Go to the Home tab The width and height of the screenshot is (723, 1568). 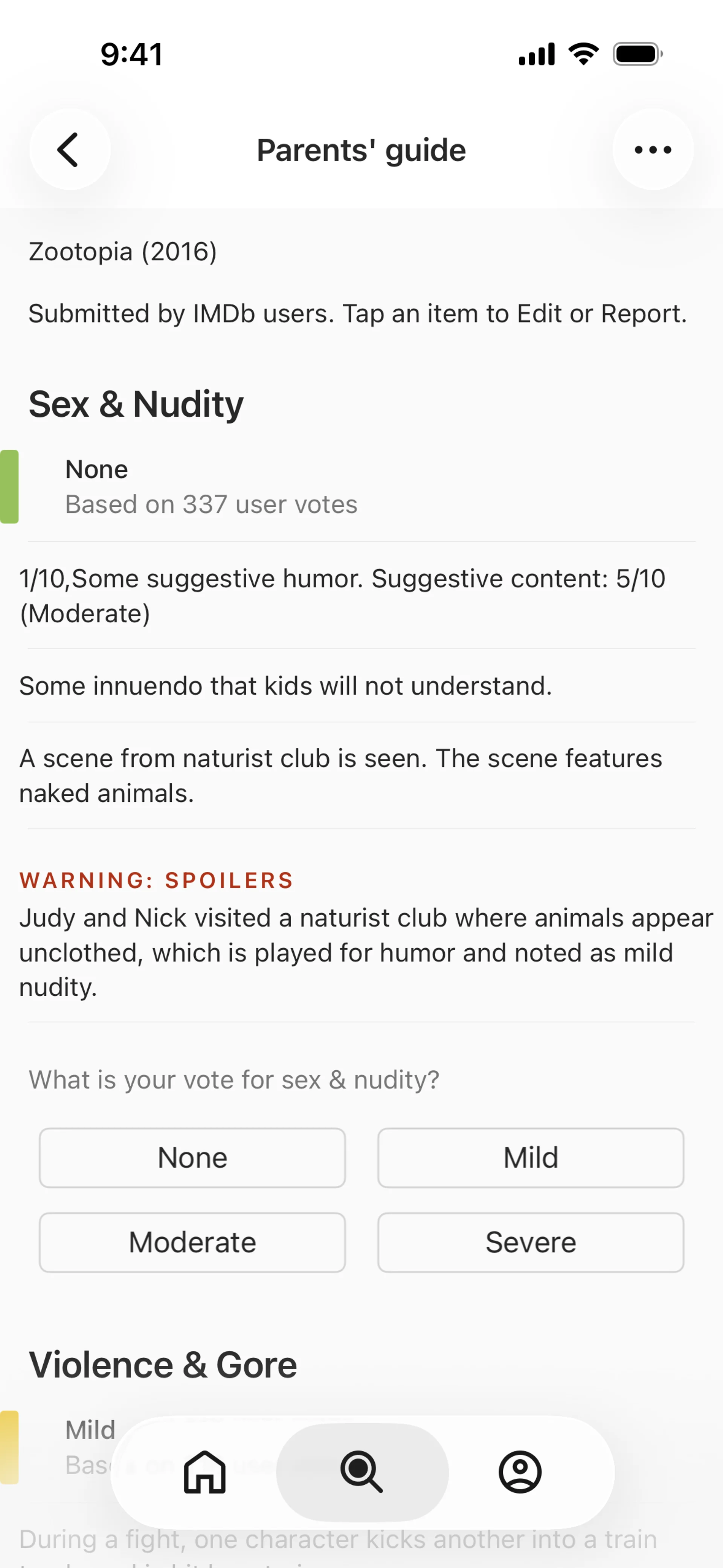tap(204, 1472)
